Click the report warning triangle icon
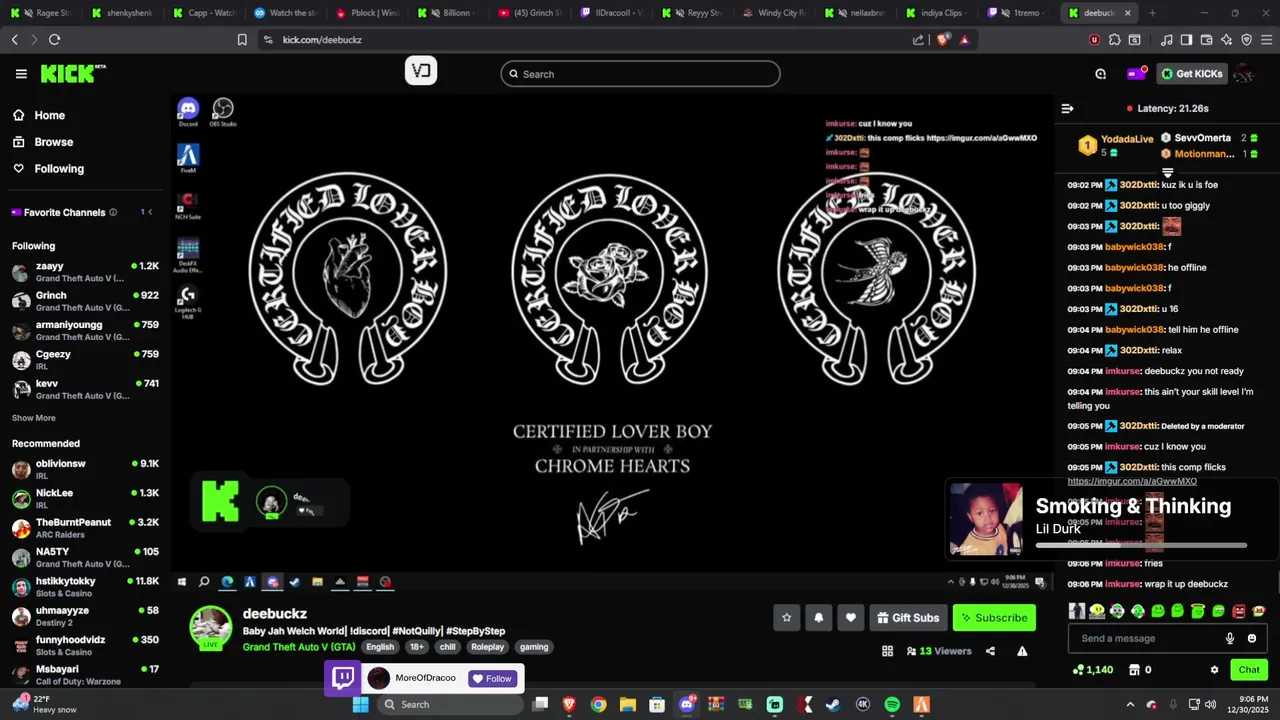 coord(1022,651)
